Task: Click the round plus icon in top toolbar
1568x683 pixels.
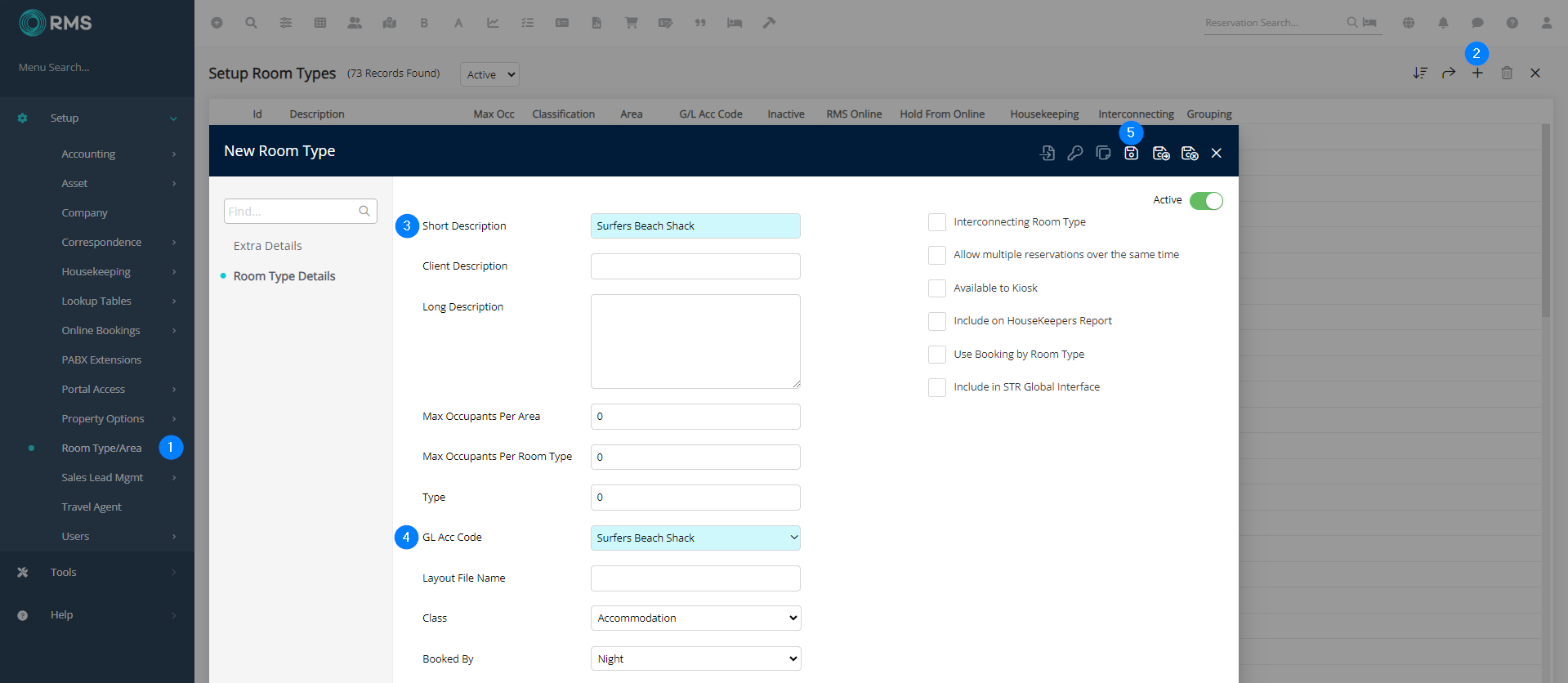Action: (x=217, y=23)
